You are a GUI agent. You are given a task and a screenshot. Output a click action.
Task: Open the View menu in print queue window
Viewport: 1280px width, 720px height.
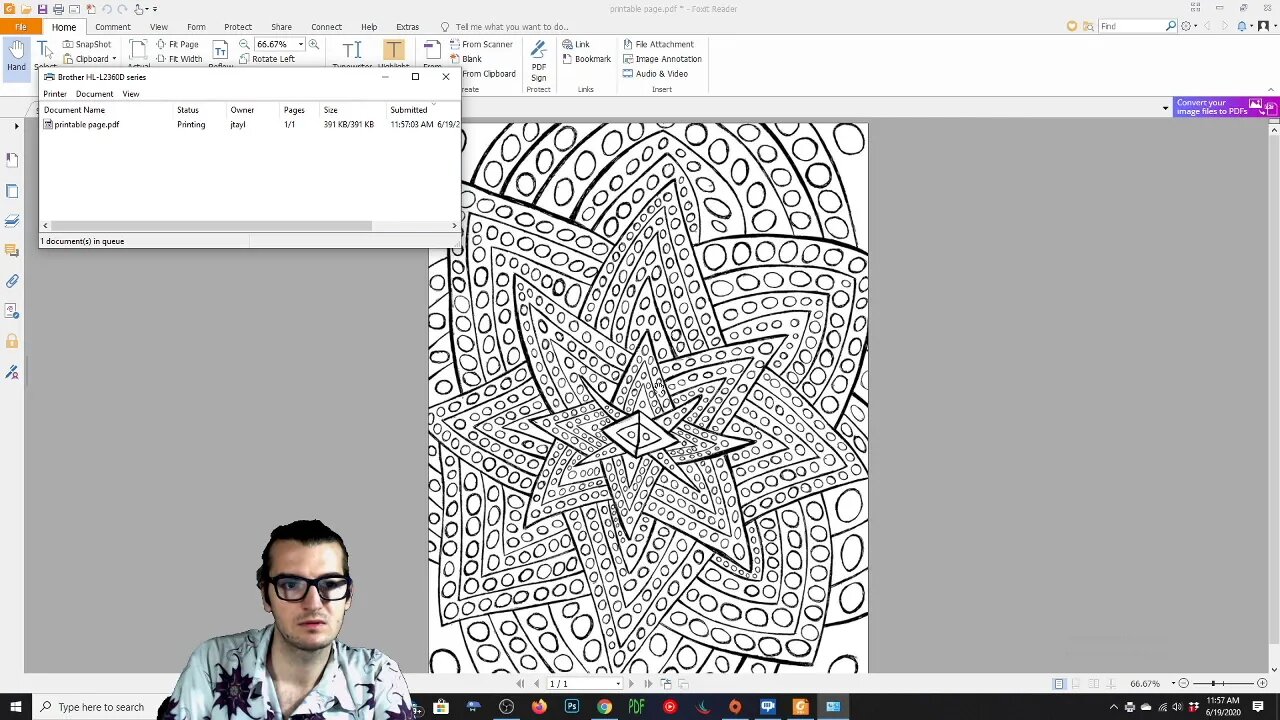point(131,94)
